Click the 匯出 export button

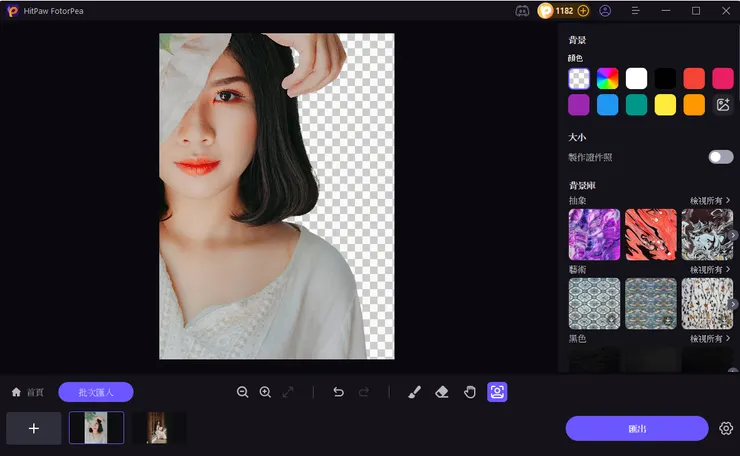[637, 429]
